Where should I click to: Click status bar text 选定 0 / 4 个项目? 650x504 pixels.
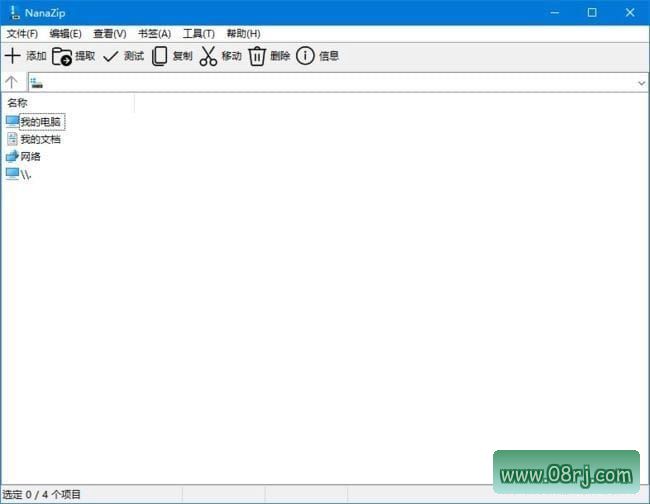[41, 494]
